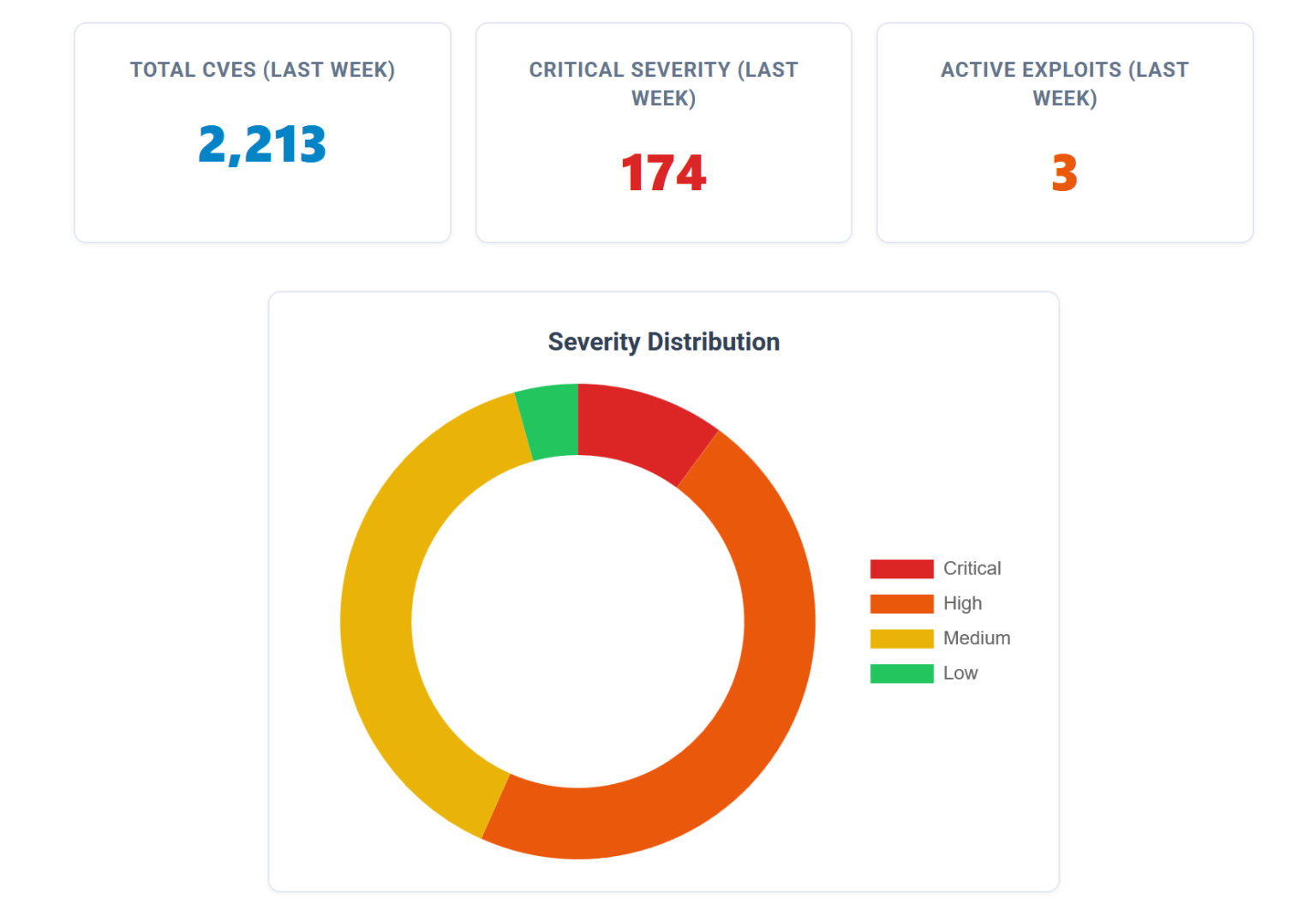Select the Medium legend label

click(977, 638)
